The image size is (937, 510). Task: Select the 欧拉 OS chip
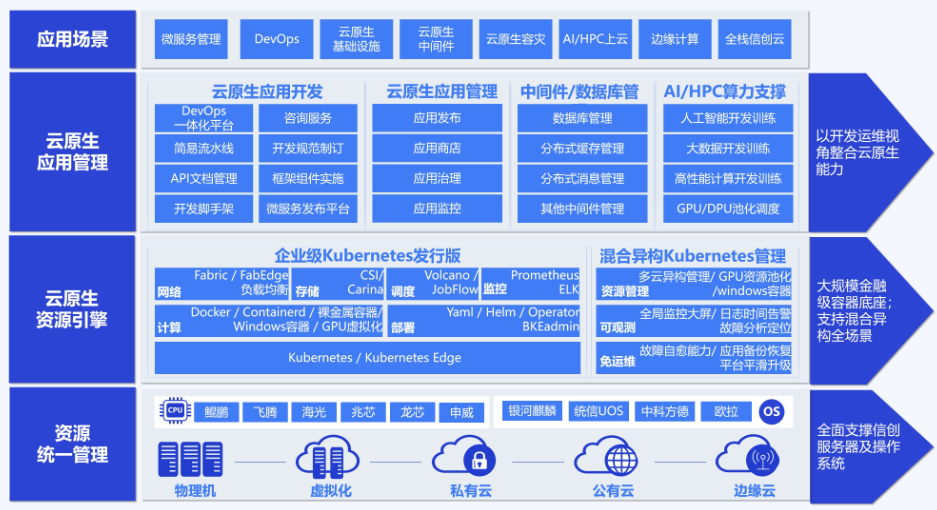pos(725,411)
